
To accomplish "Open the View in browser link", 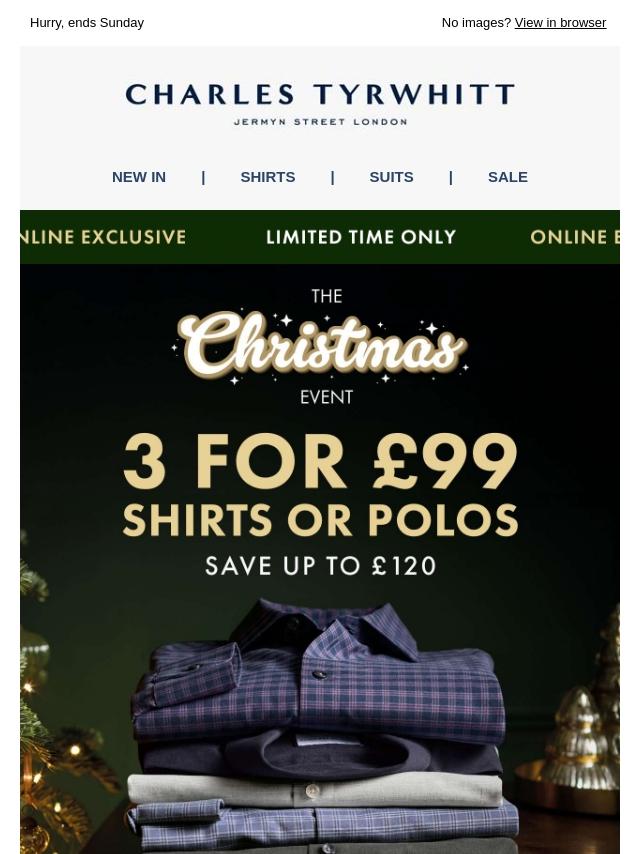I will 560,23.
